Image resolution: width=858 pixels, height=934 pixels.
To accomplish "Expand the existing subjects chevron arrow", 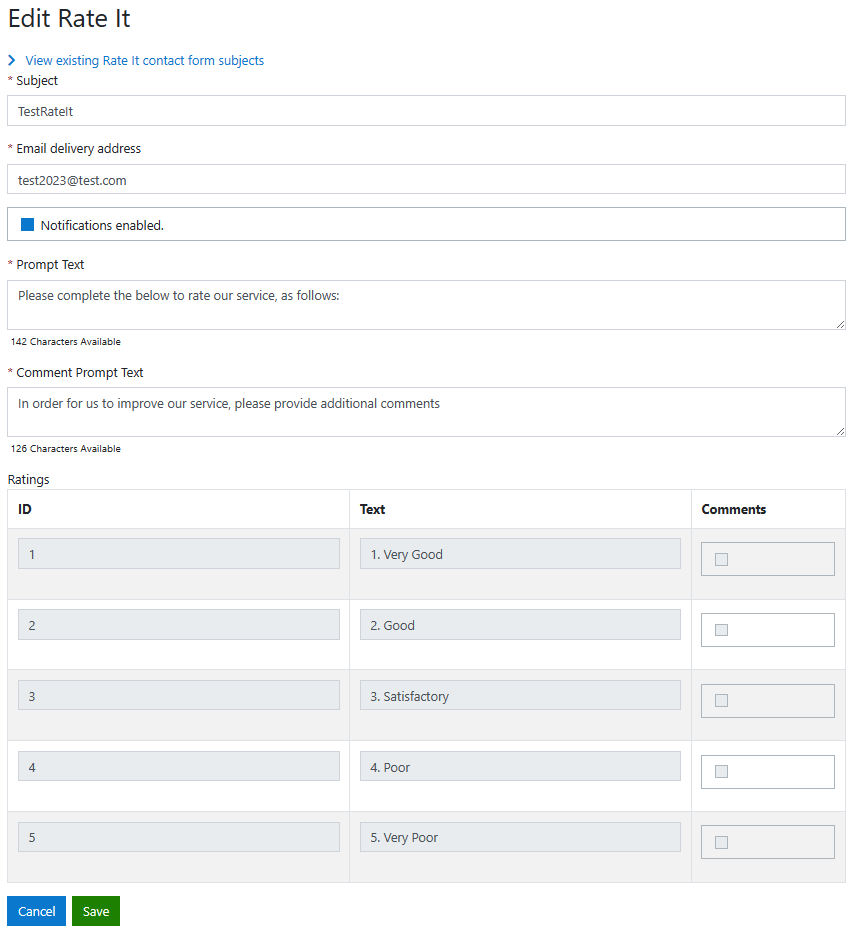I will [12, 61].
